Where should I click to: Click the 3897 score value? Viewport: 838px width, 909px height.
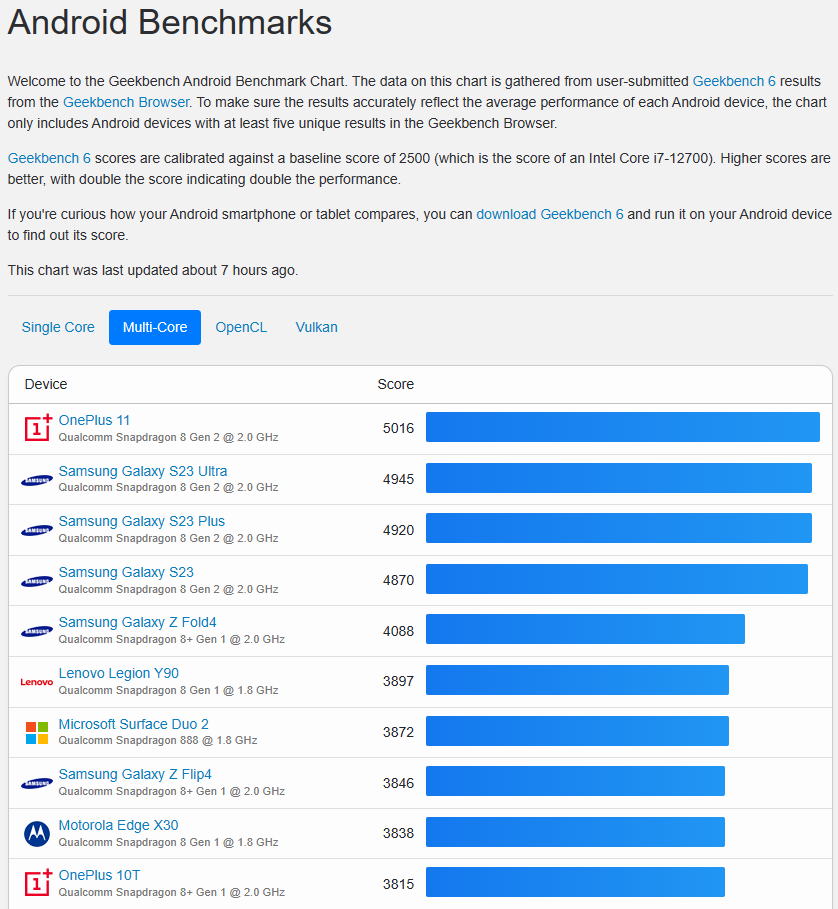[x=398, y=681]
